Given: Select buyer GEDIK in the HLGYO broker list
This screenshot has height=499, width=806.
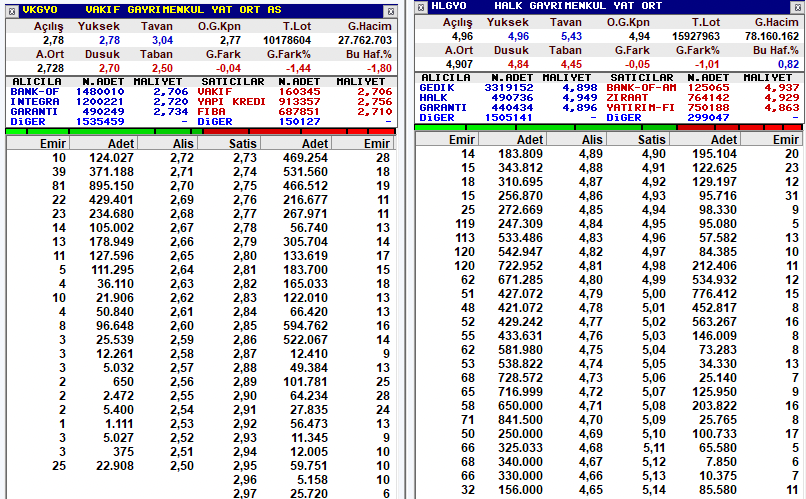Looking at the screenshot, I should (x=437, y=87).
